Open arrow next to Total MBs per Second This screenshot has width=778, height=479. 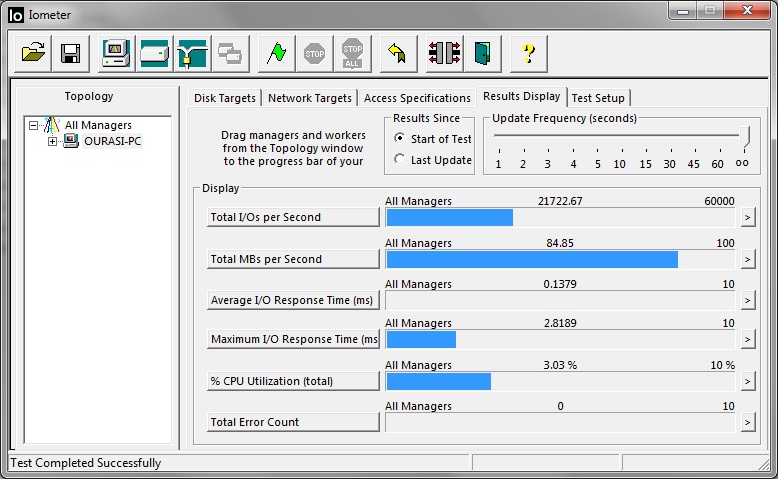(748, 260)
